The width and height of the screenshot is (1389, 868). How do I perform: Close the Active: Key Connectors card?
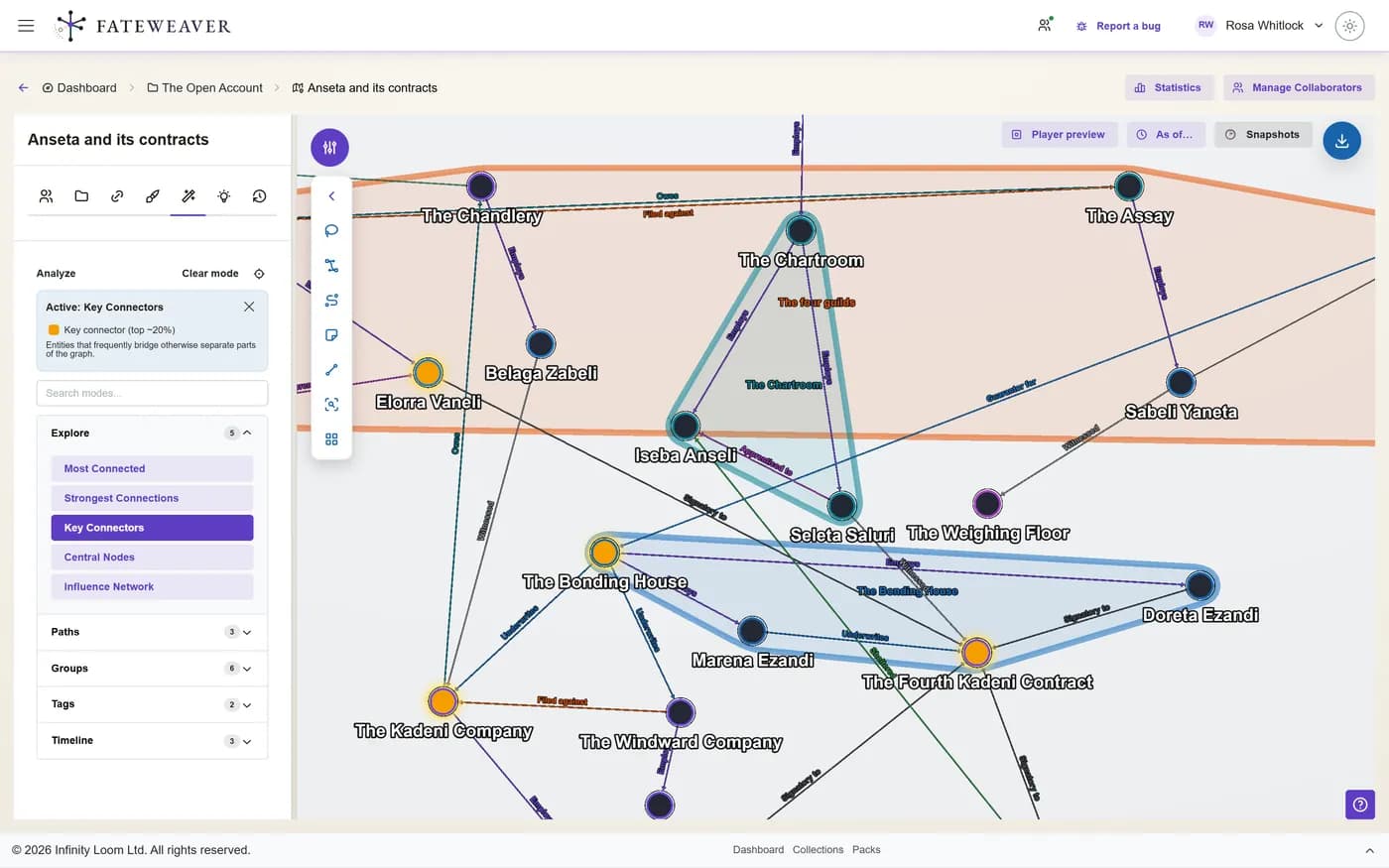coord(249,307)
